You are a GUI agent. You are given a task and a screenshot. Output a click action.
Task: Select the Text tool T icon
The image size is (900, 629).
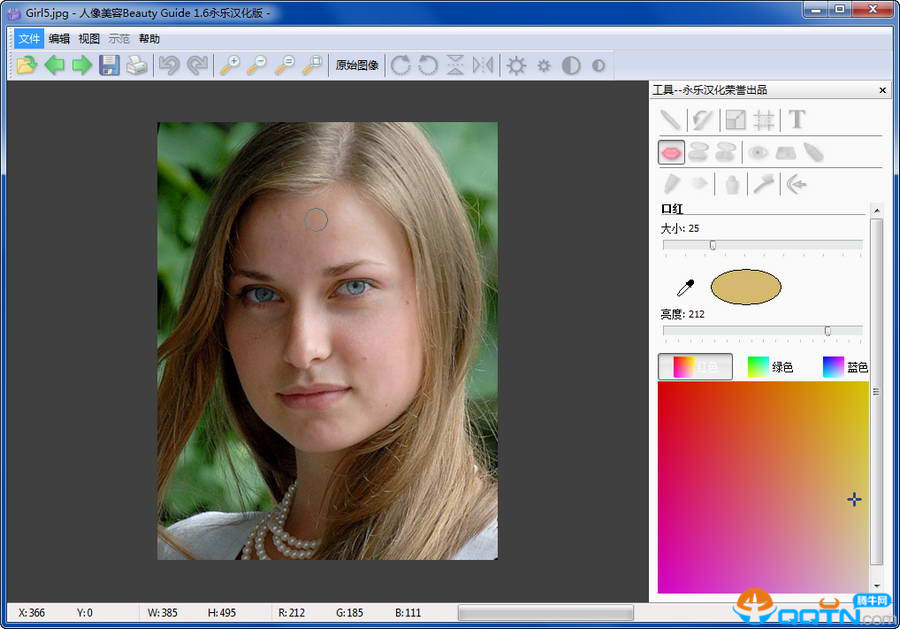pyautogui.click(x=797, y=120)
